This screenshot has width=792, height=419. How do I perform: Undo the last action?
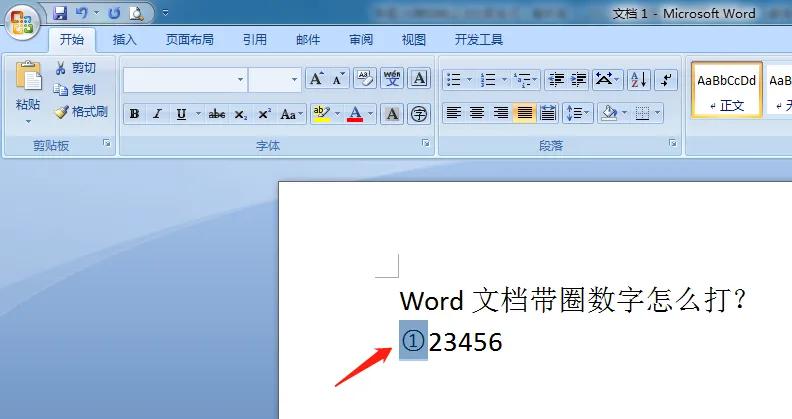click(81, 13)
